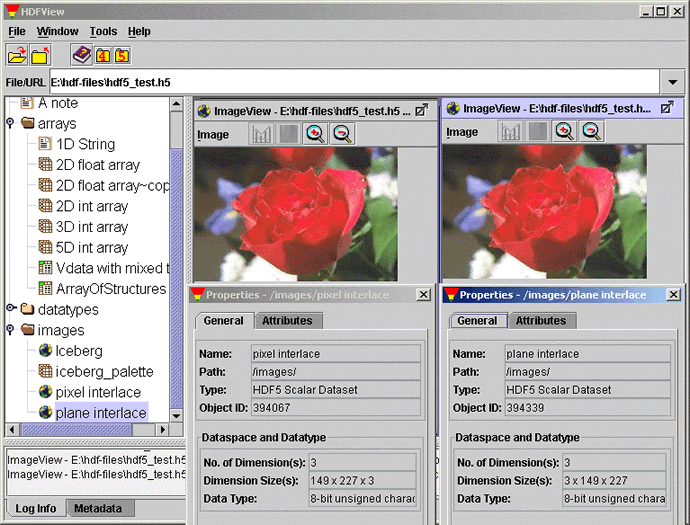Zoom in on the left ImageView
The image size is (690, 525).
(316, 133)
